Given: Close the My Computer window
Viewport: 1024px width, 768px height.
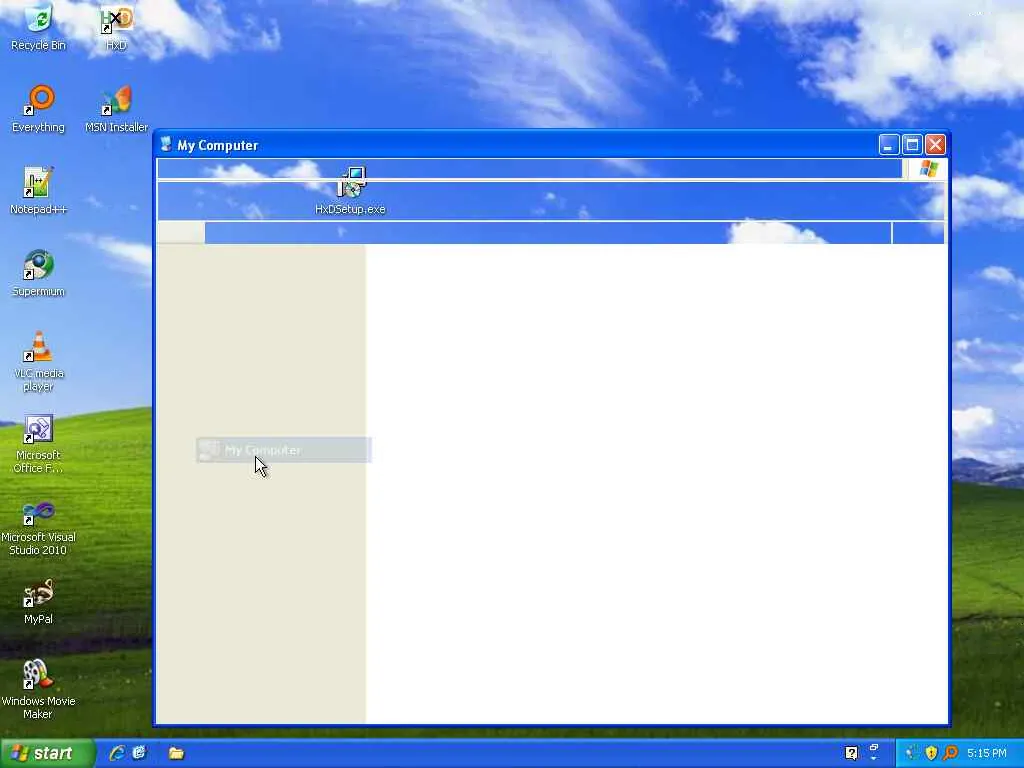Looking at the screenshot, I should tap(935, 144).
